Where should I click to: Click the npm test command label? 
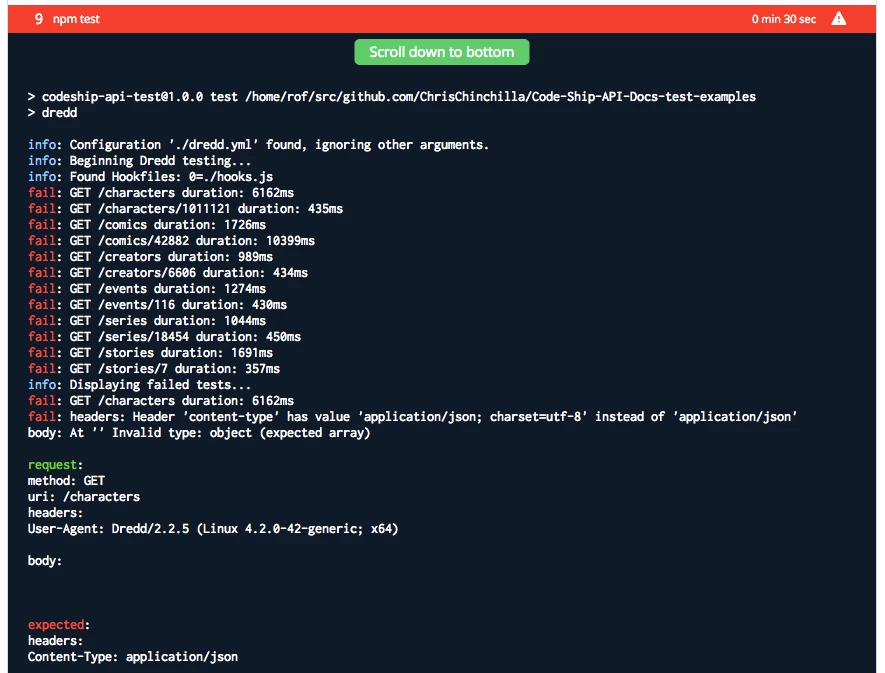[76, 19]
